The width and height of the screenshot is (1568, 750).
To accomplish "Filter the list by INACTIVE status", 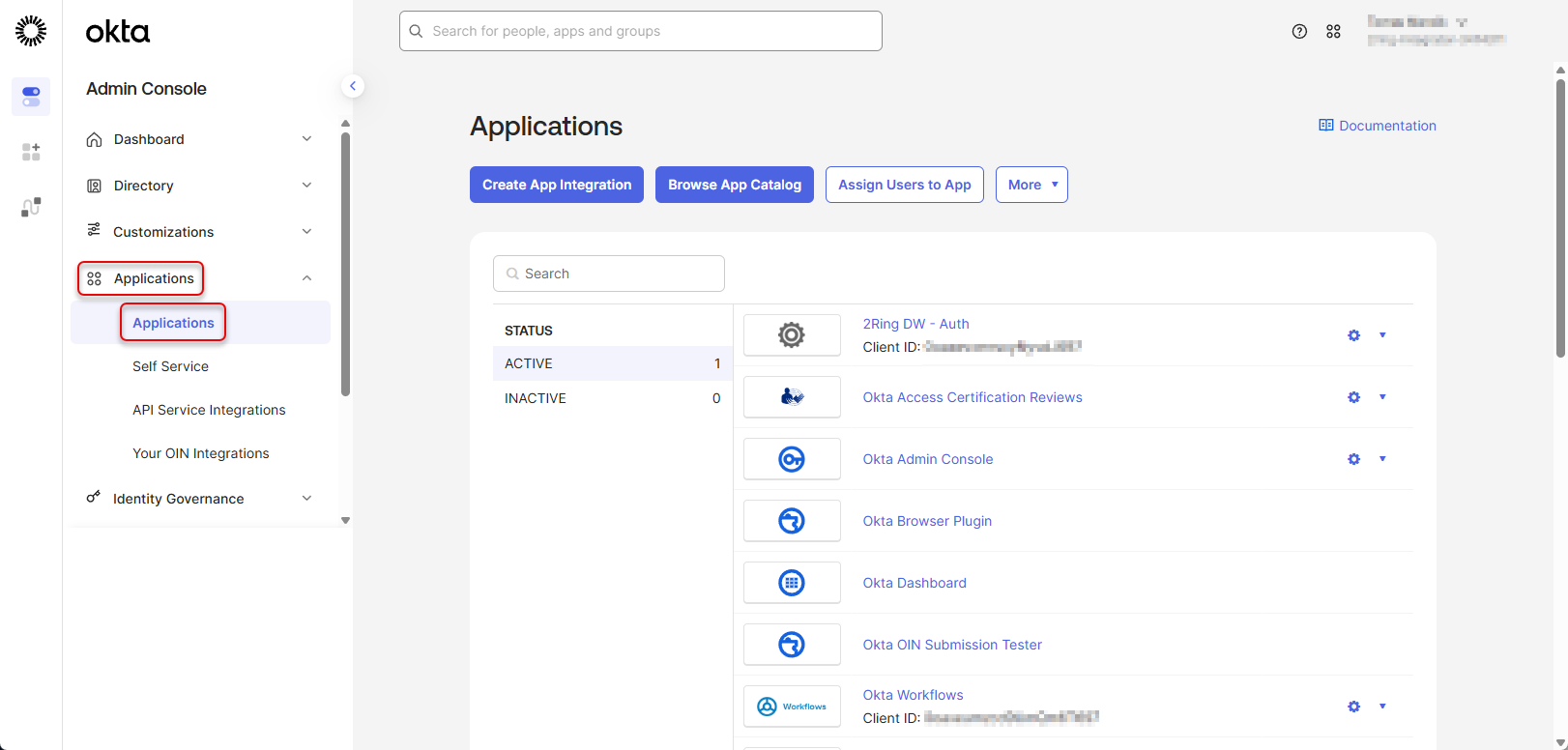I will point(611,398).
